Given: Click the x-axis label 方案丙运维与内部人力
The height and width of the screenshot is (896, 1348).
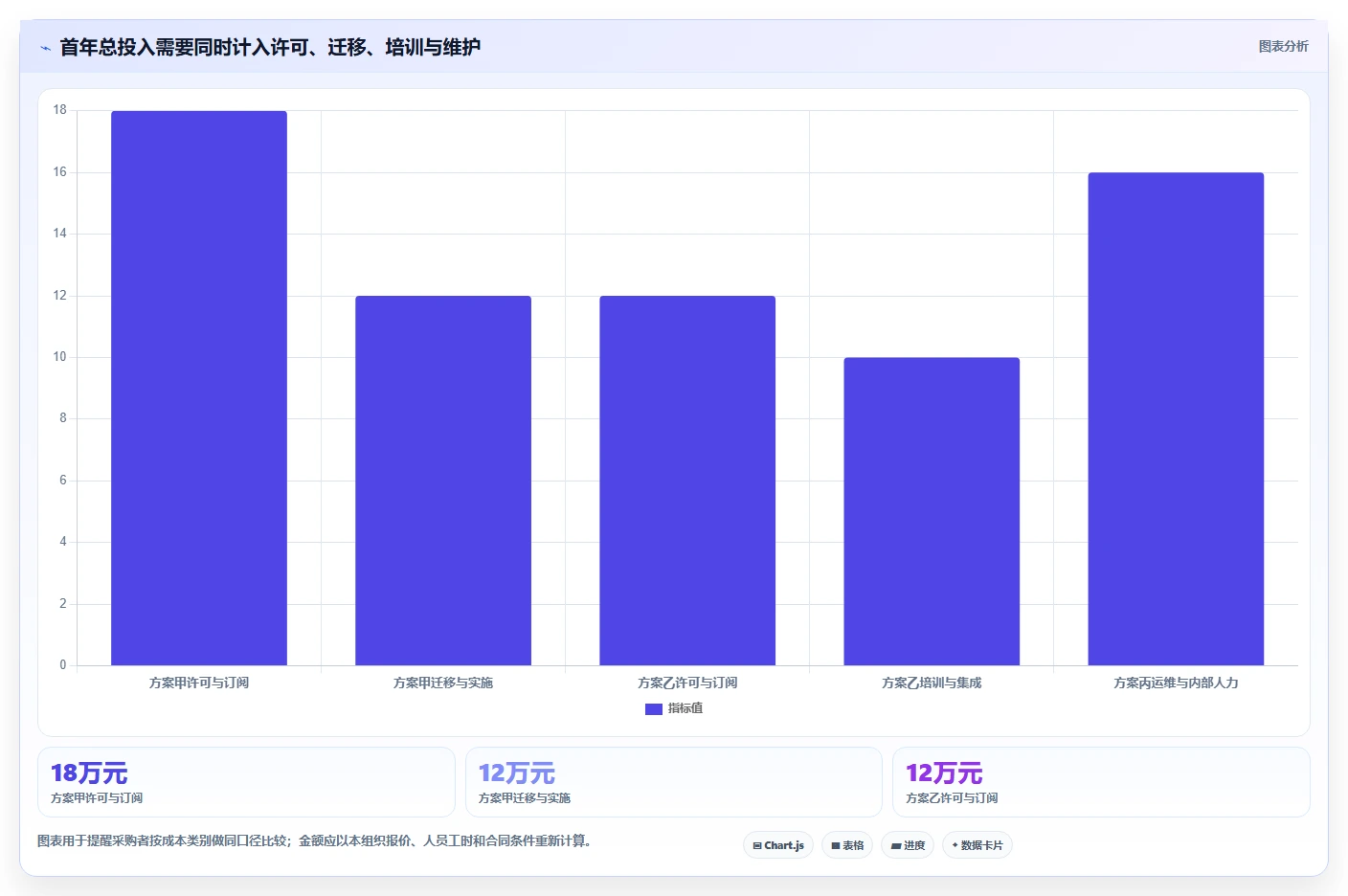Looking at the screenshot, I should (1176, 683).
